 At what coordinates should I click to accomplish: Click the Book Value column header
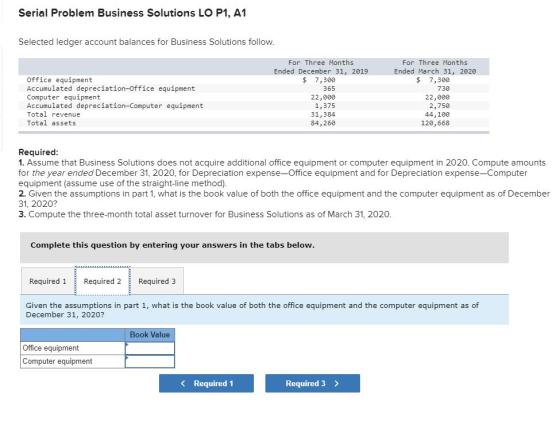150,335
